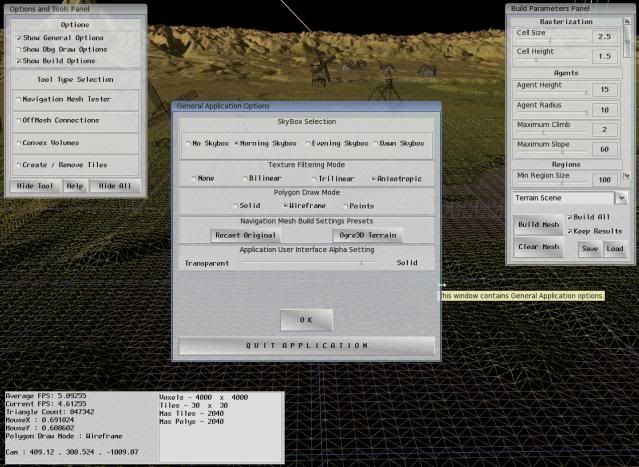Apply Recast Original preset
Screen dimensions: 639x467
click(245, 236)
